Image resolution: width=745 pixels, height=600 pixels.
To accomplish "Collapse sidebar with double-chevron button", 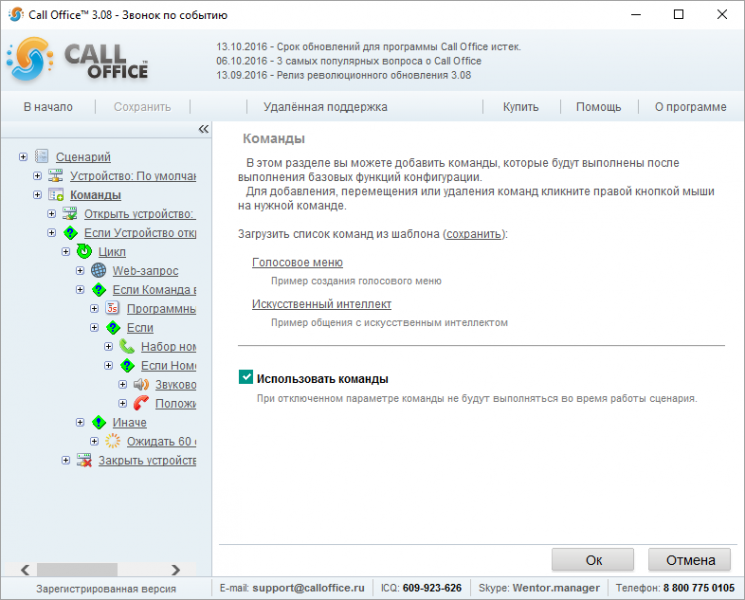I will pos(203,129).
